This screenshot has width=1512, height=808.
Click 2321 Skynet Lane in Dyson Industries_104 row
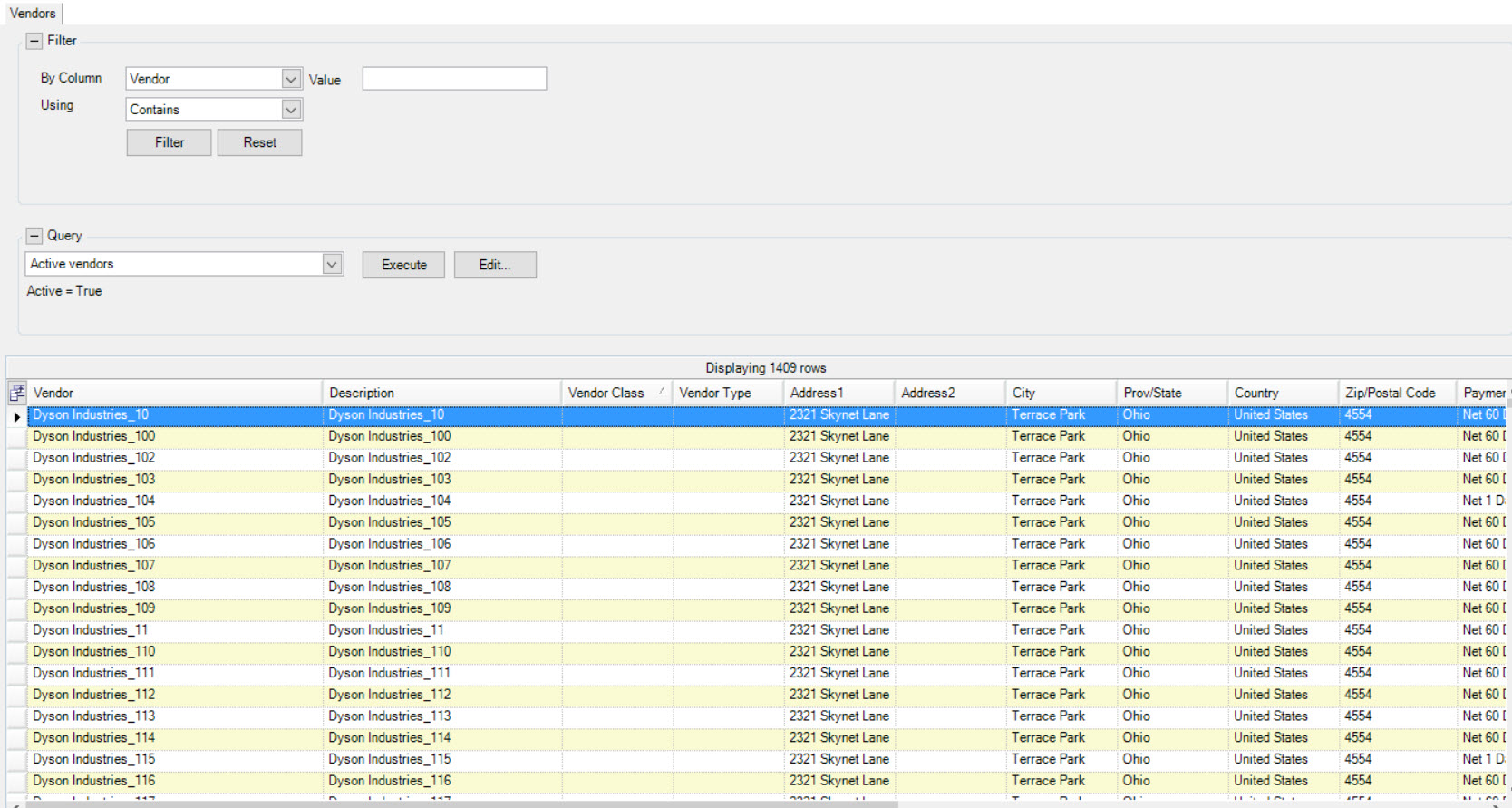point(839,501)
